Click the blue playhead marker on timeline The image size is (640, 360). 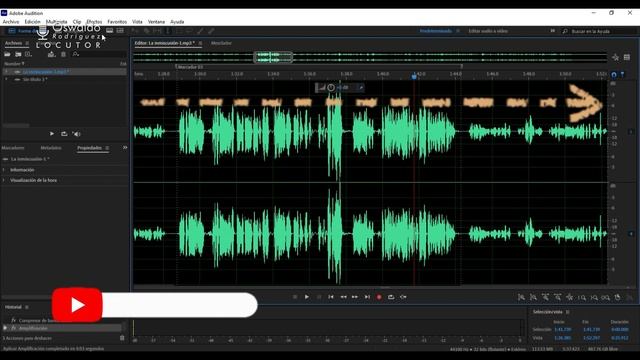tap(414, 76)
